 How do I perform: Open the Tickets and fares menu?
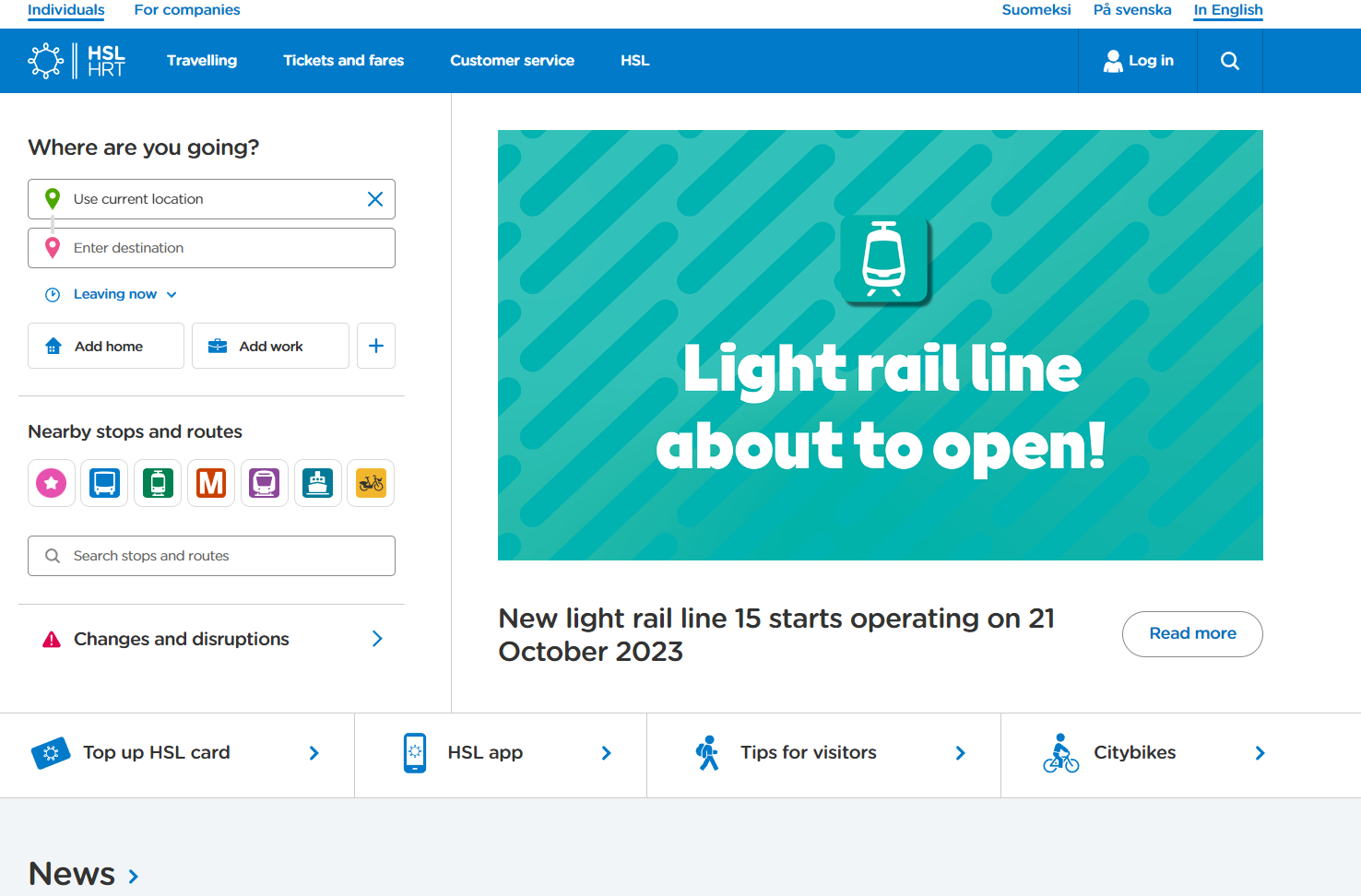[x=344, y=61]
